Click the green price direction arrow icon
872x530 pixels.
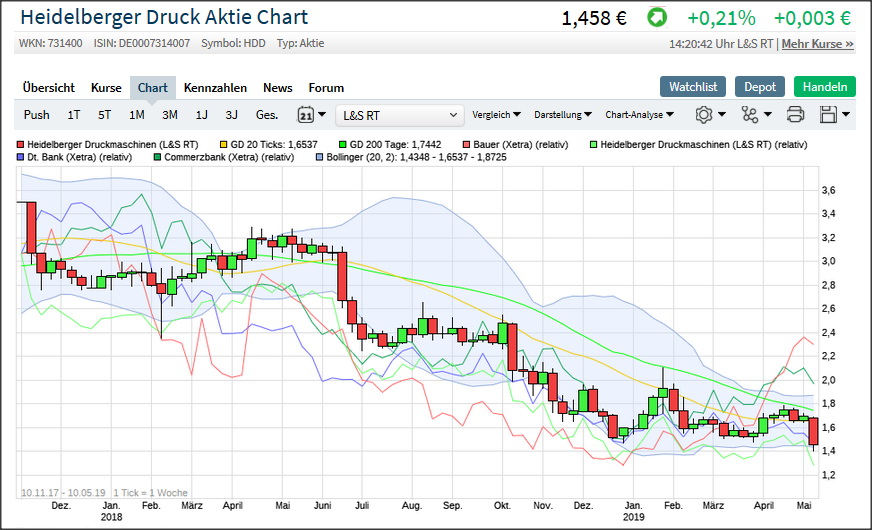[657, 17]
